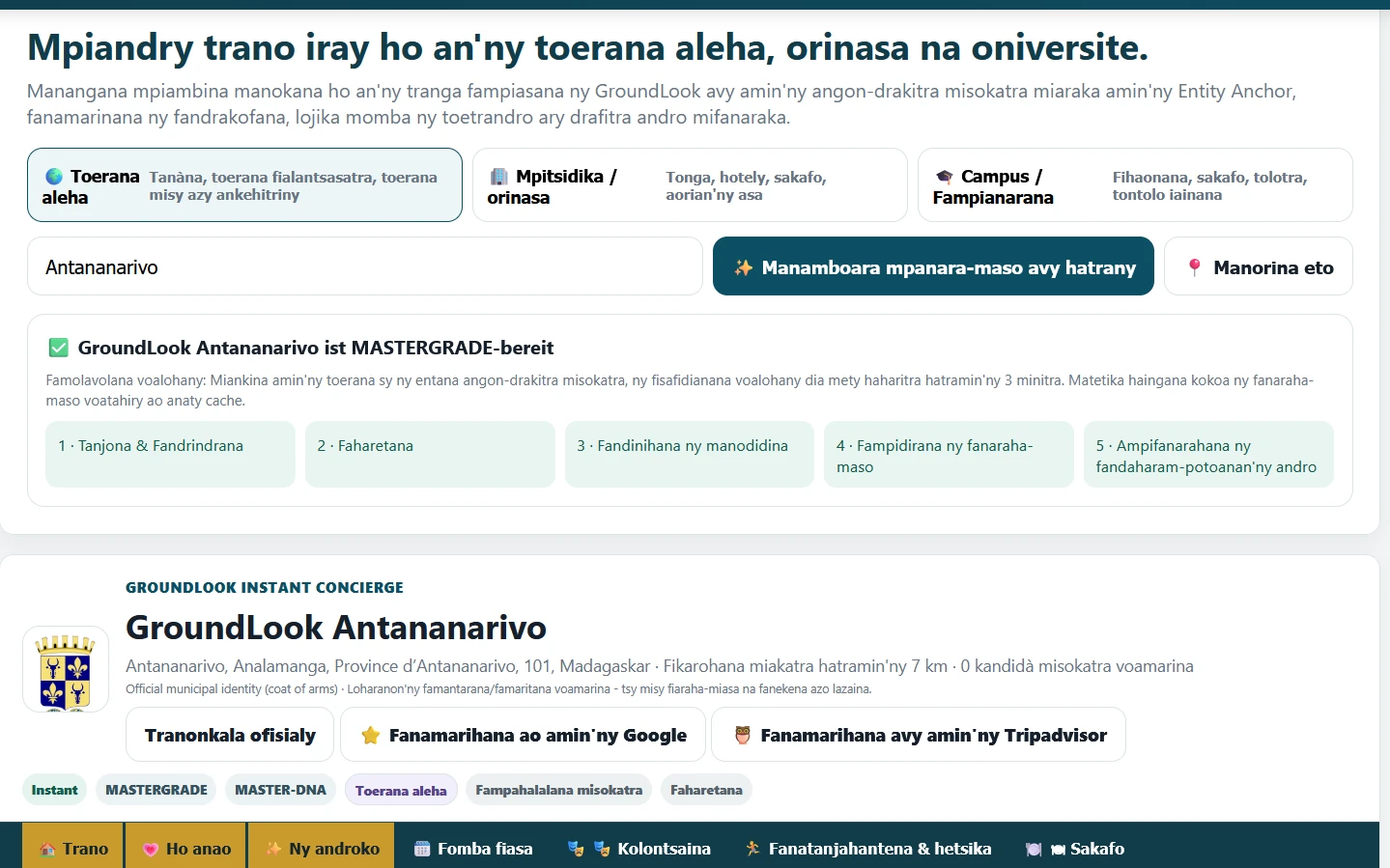
Task: Select step 5 Ampifanarahana ny fandaharam-potoanan'ny andro
Action: [x=1208, y=454]
